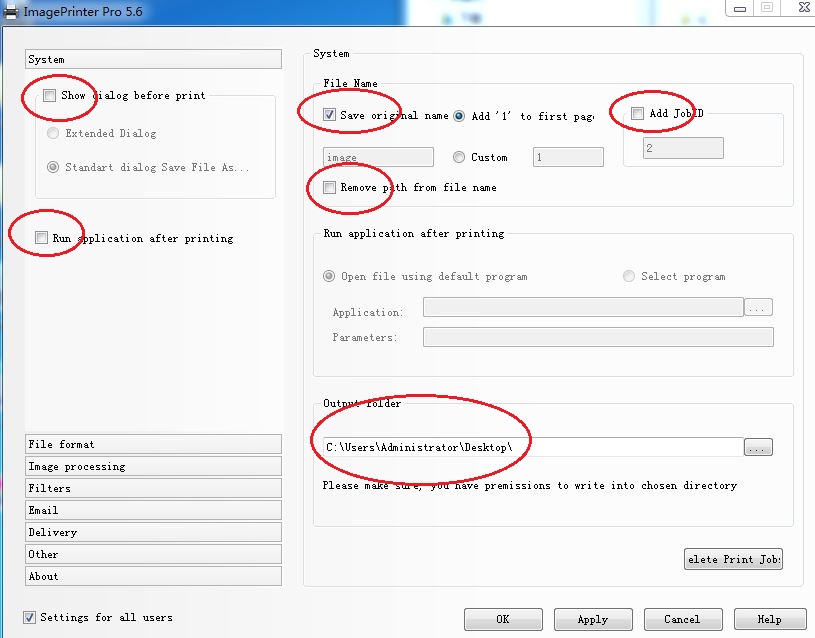The height and width of the screenshot is (638, 815).
Task: Choose Open file using default program
Action: (328, 276)
